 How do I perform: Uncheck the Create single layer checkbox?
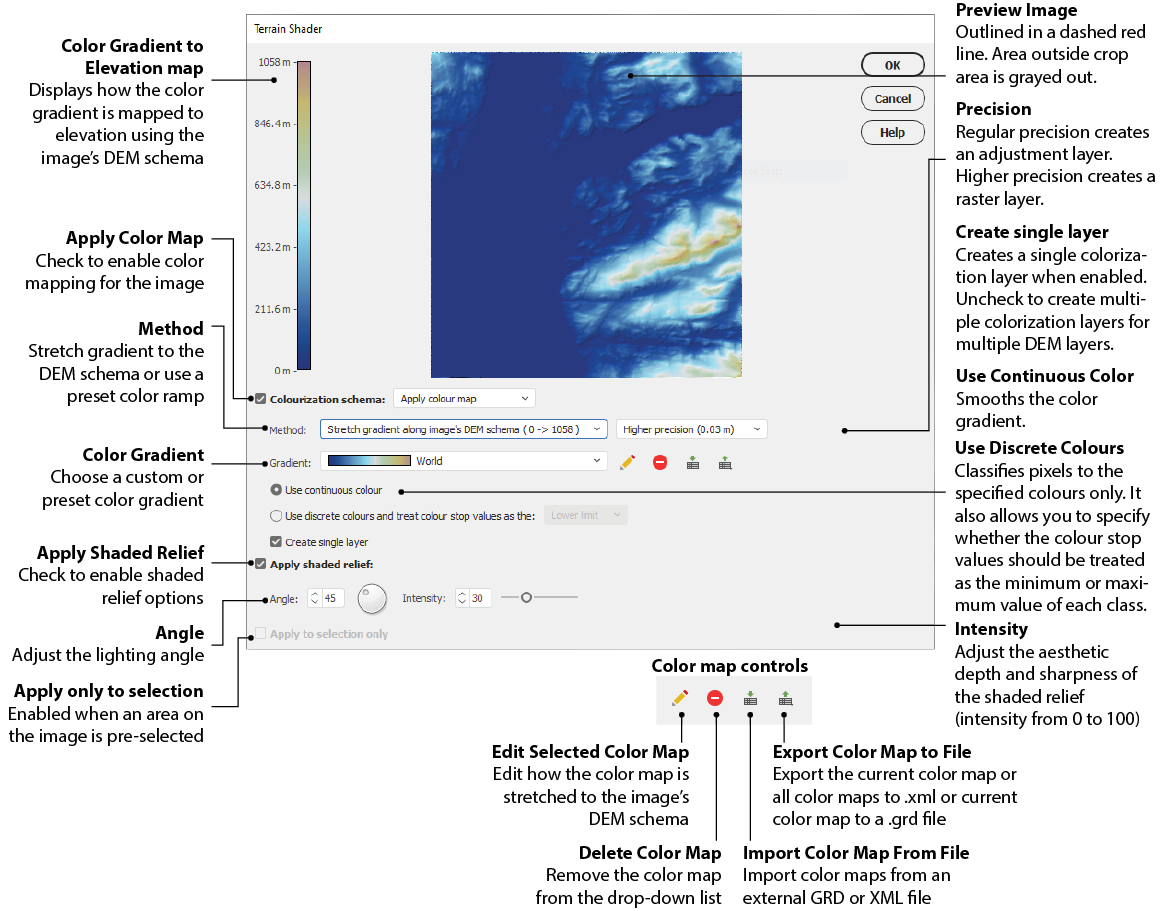[276, 542]
